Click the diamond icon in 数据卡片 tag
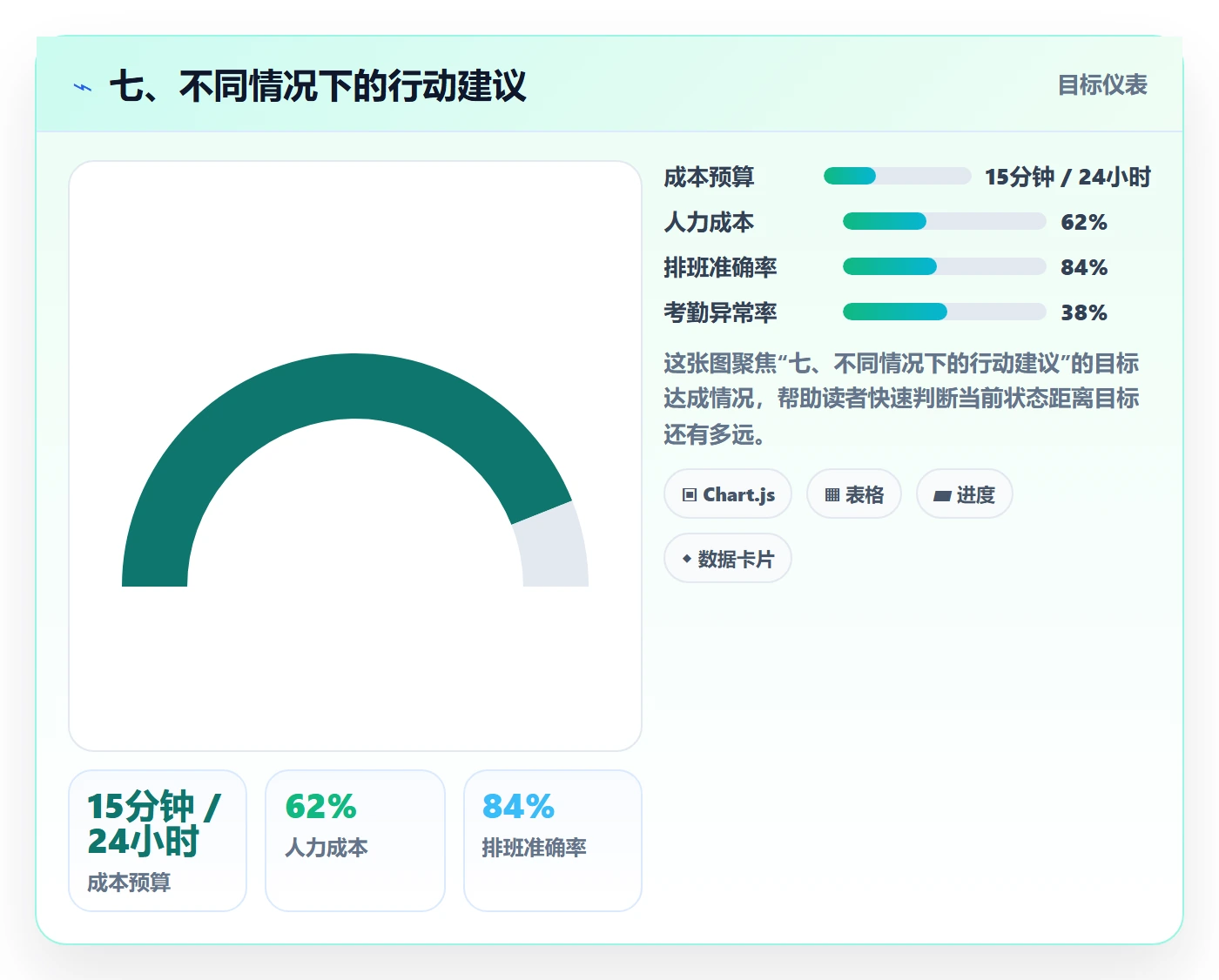The height and width of the screenshot is (980, 1219). tap(687, 559)
